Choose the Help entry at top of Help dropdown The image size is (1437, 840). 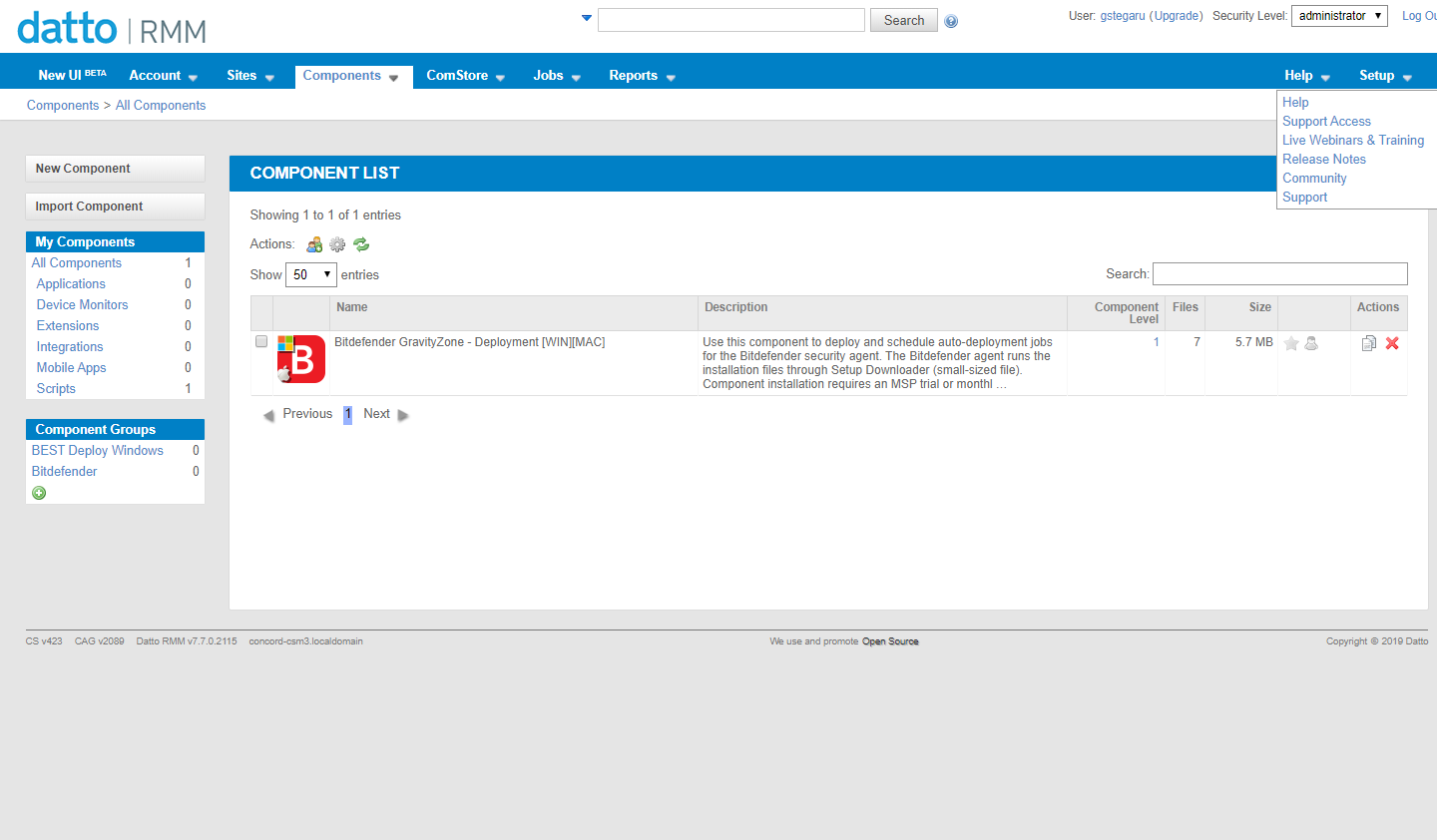(x=1295, y=103)
